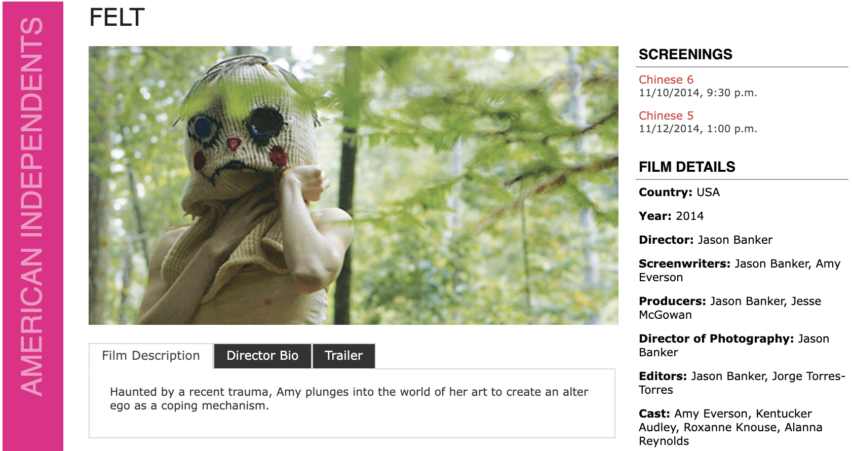
Task: Click the Director: Jason Banker line
Action: click(x=705, y=240)
